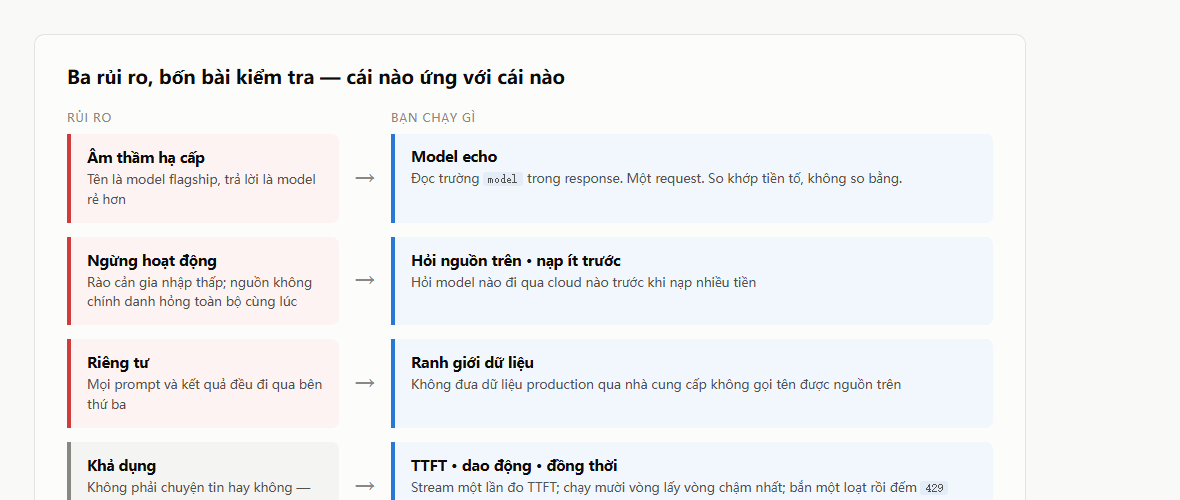Screen dimensions: 1180x500
Task: Click the 'Hỏi nguồn trên • nạp ít trước' title
Action: [x=515, y=261]
